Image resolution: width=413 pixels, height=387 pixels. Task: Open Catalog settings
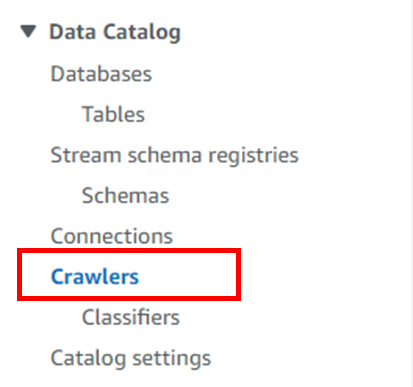pyautogui.click(x=131, y=359)
